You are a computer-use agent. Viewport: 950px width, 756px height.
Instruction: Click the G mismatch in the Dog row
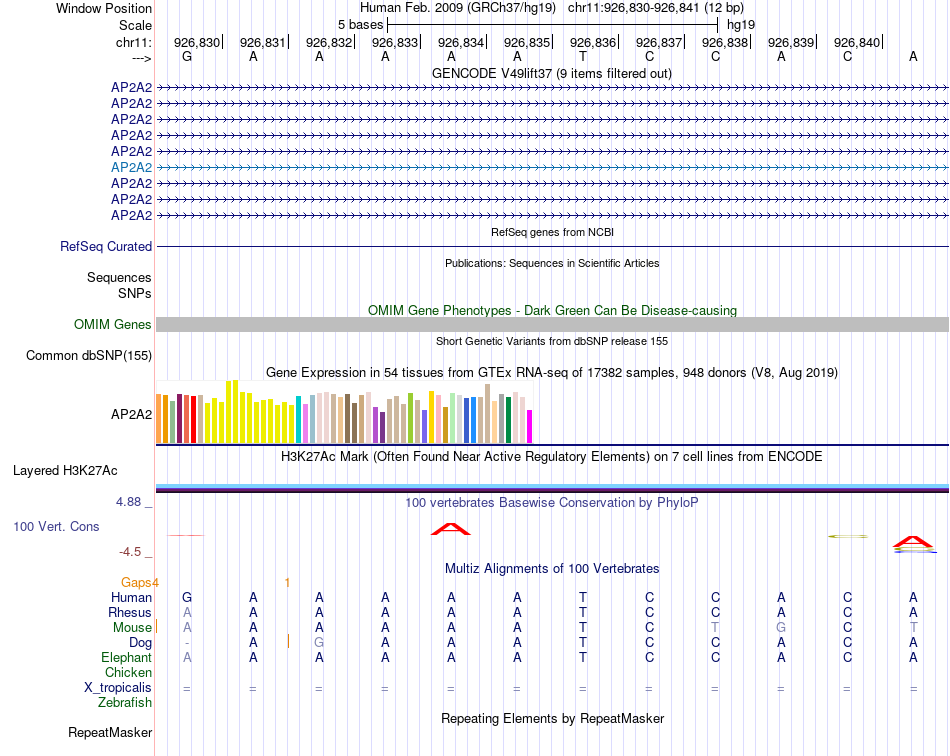[x=319, y=642]
